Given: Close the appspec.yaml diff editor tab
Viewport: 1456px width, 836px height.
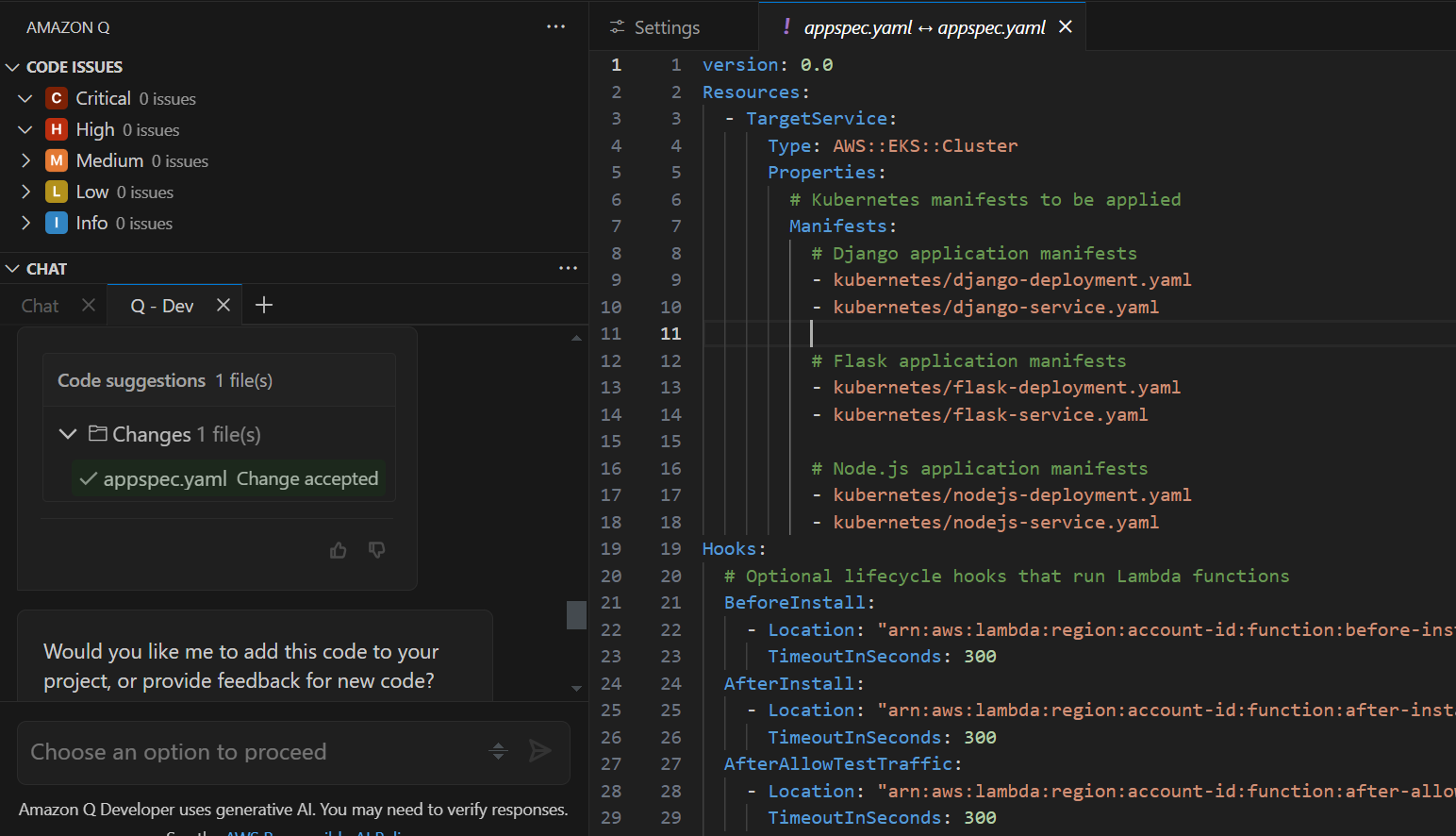Looking at the screenshot, I should 1066,26.
